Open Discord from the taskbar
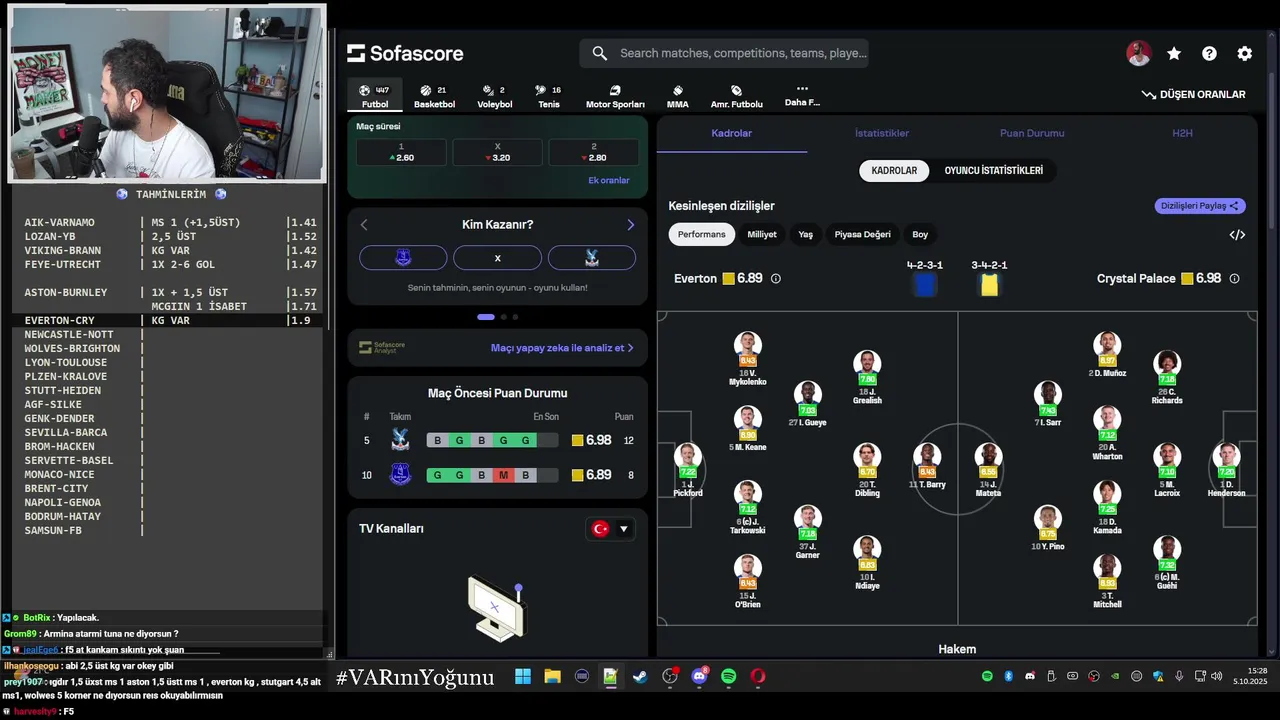The image size is (1280, 720). (x=699, y=677)
